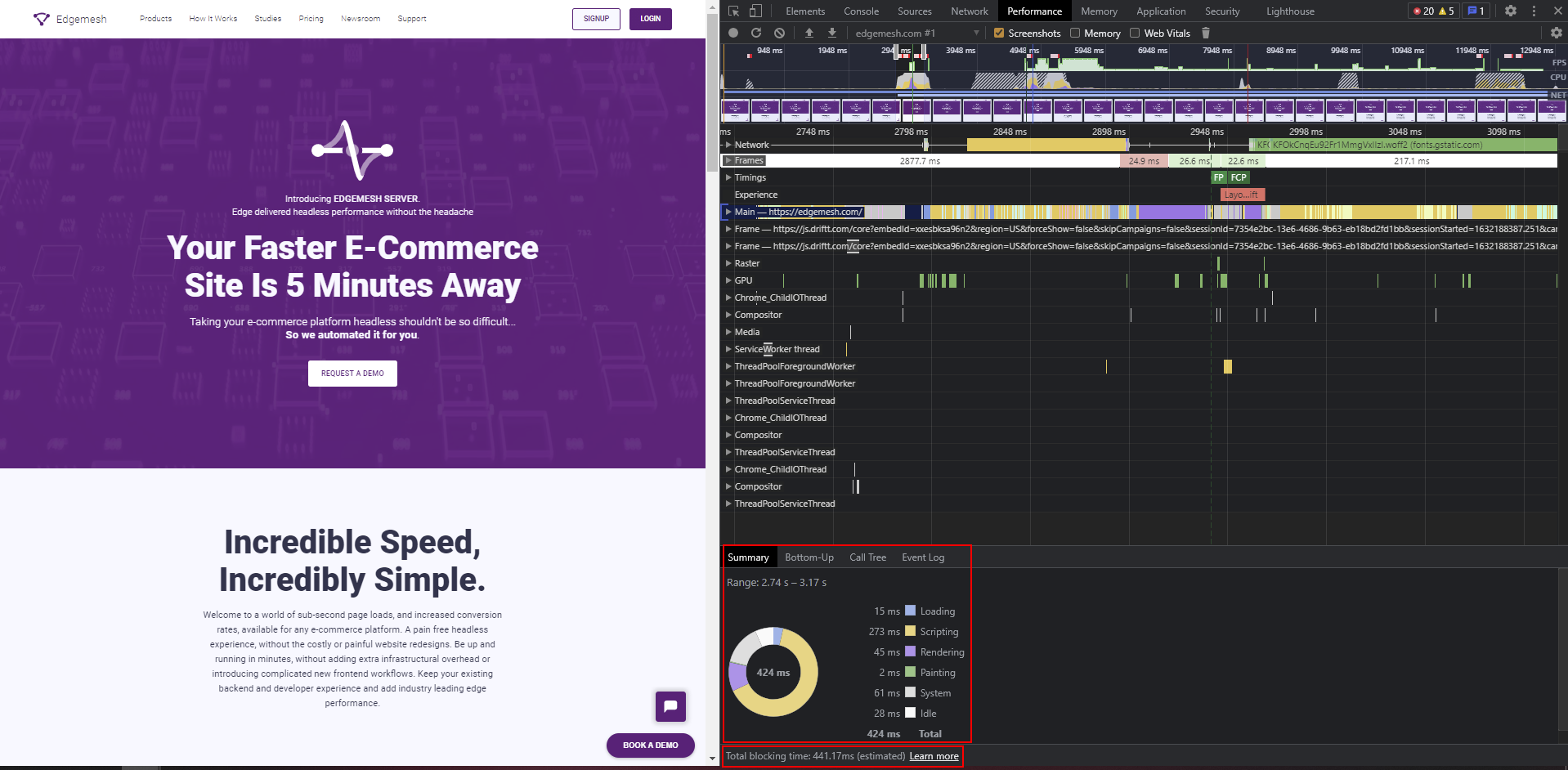Click the Painting green color swatch
1568x770 pixels.
[x=910, y=672]
